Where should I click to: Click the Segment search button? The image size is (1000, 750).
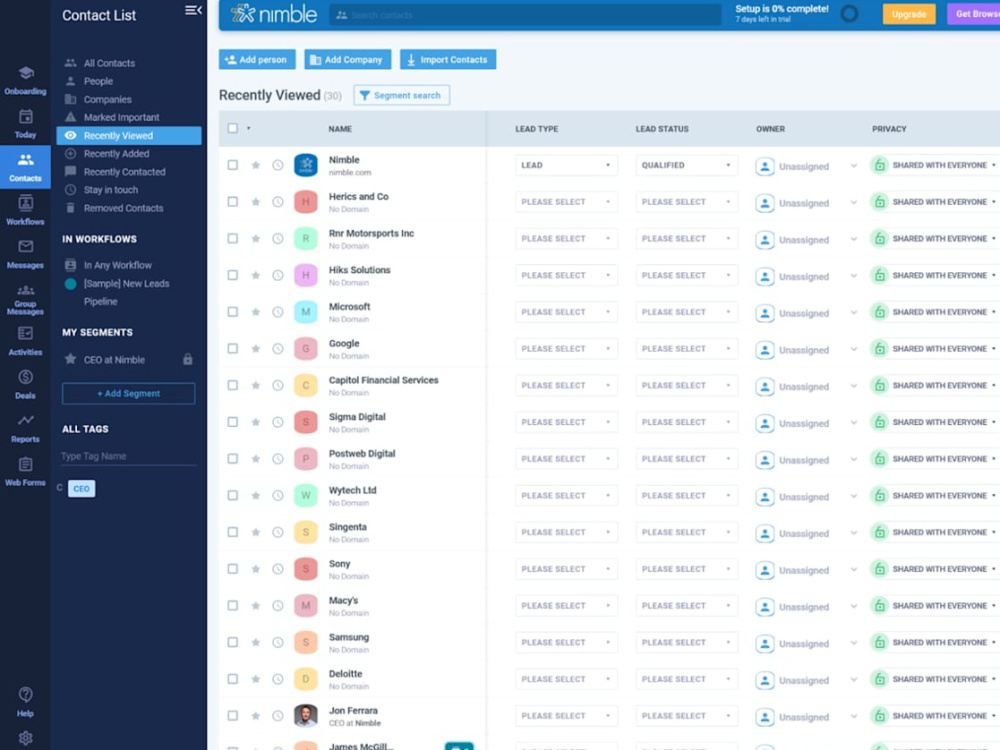click(x=401, y=95)
